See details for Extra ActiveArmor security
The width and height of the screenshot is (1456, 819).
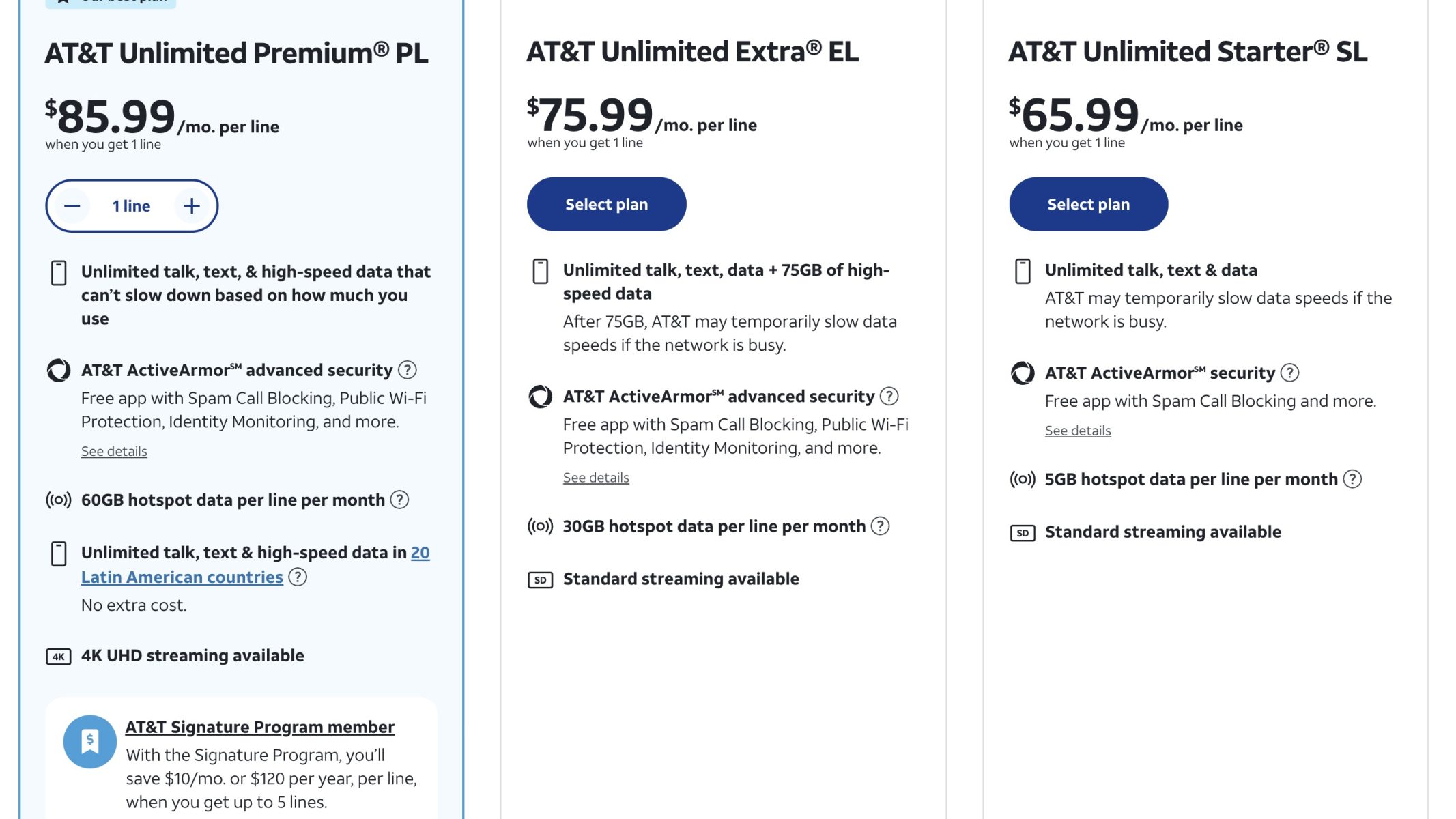coord(596,478)
